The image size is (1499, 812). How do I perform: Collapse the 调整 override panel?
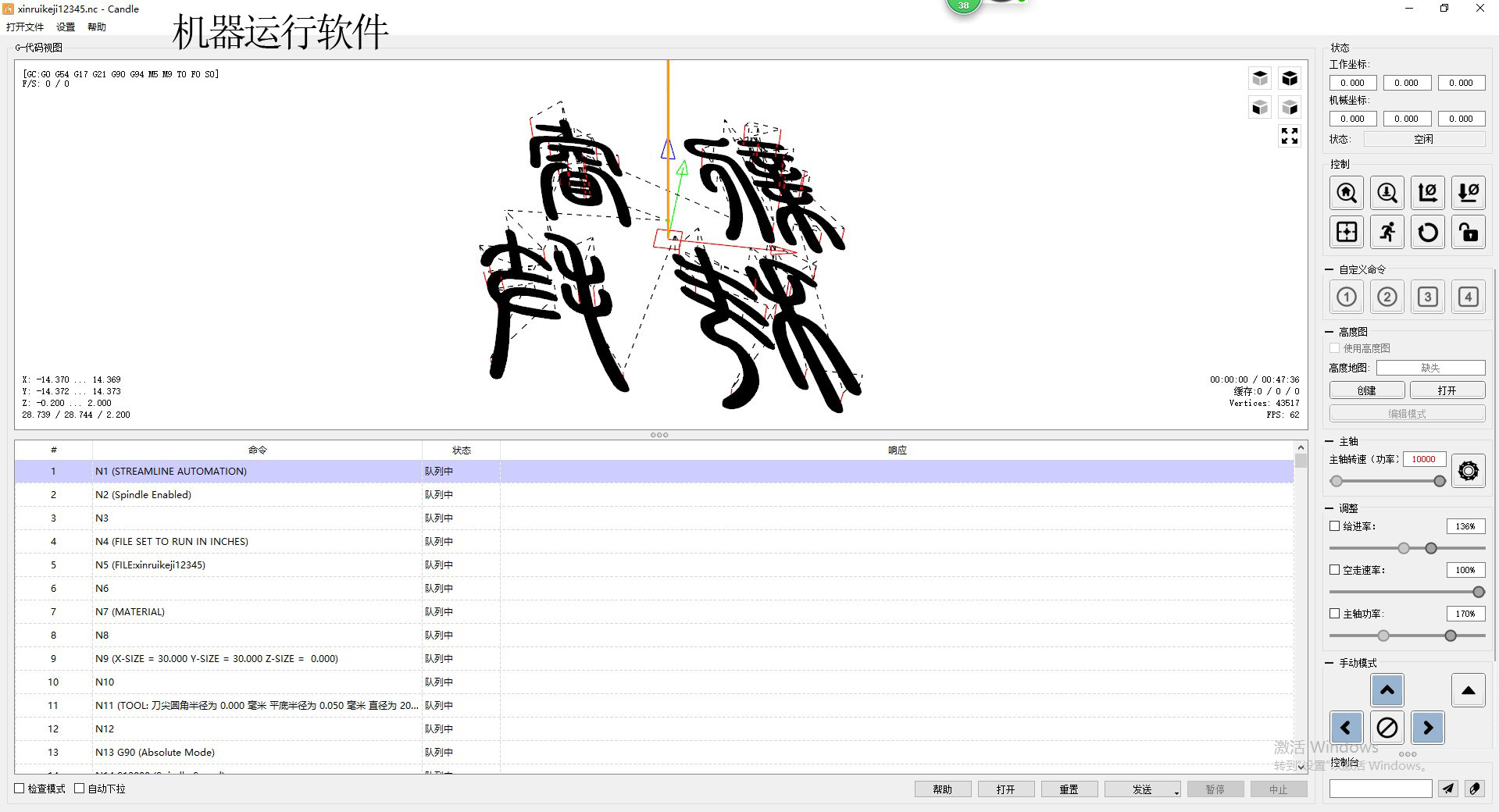[1330, 508]
